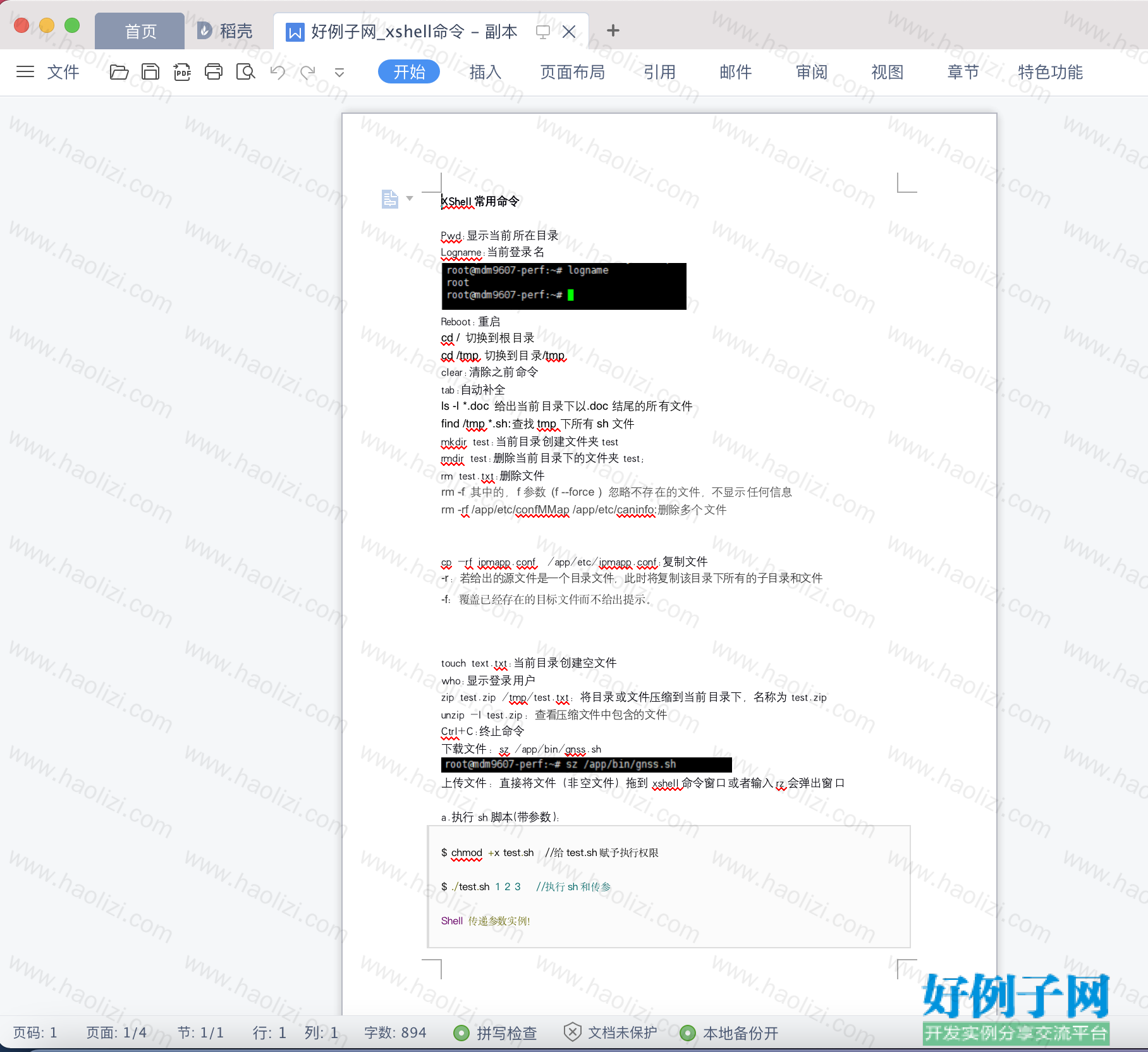Click the document outline icon beside title
Screen dimensions: 1148x1052
click(x=390, y=199)
